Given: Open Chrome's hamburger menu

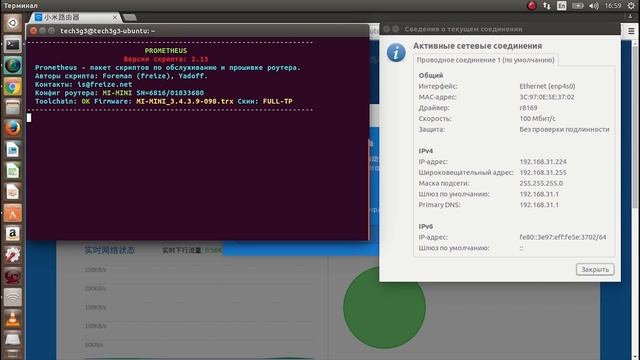Looking at the screenshot, I should 631,31.
